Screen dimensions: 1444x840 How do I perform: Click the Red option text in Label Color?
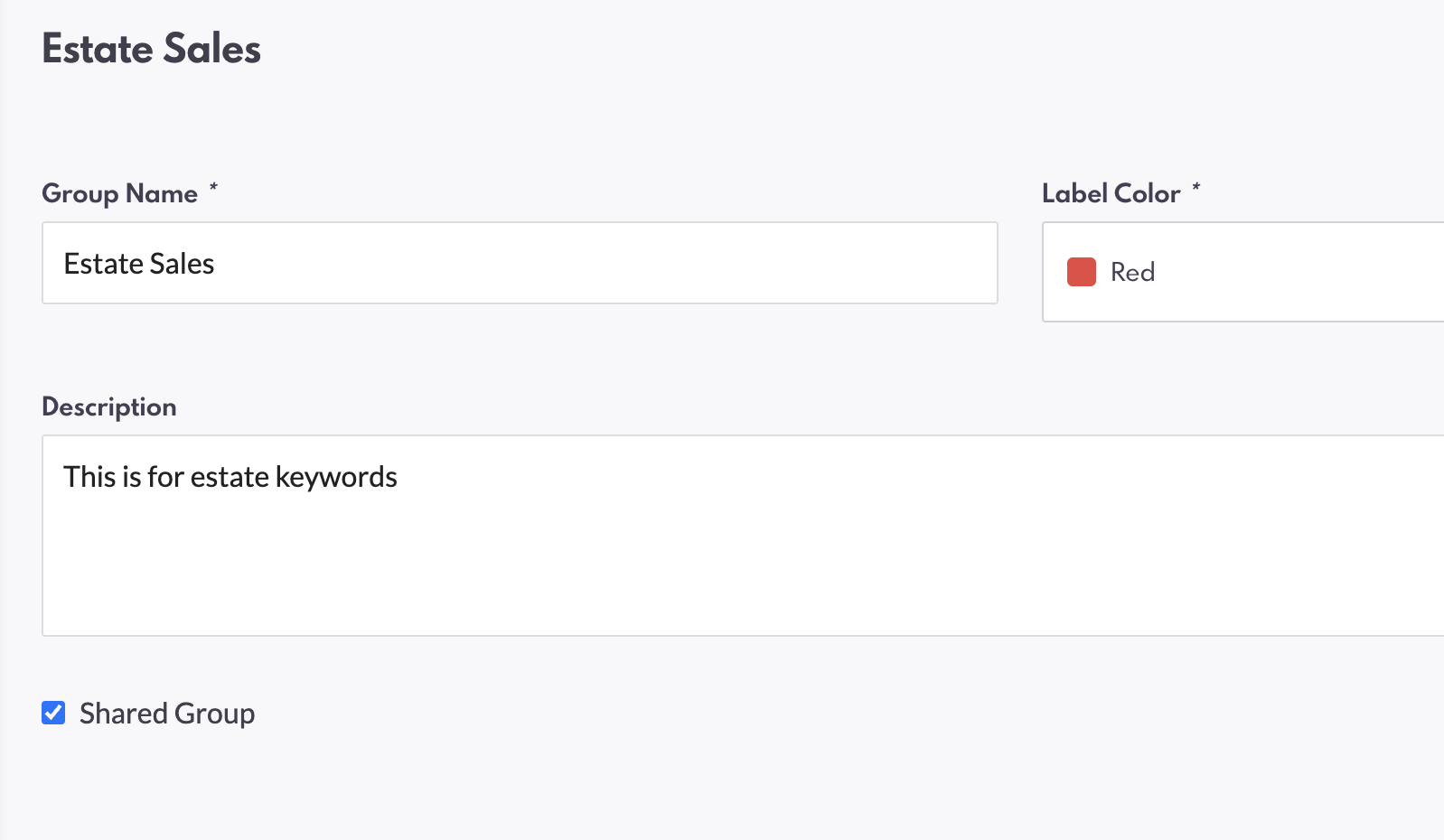coord(1132,272)
